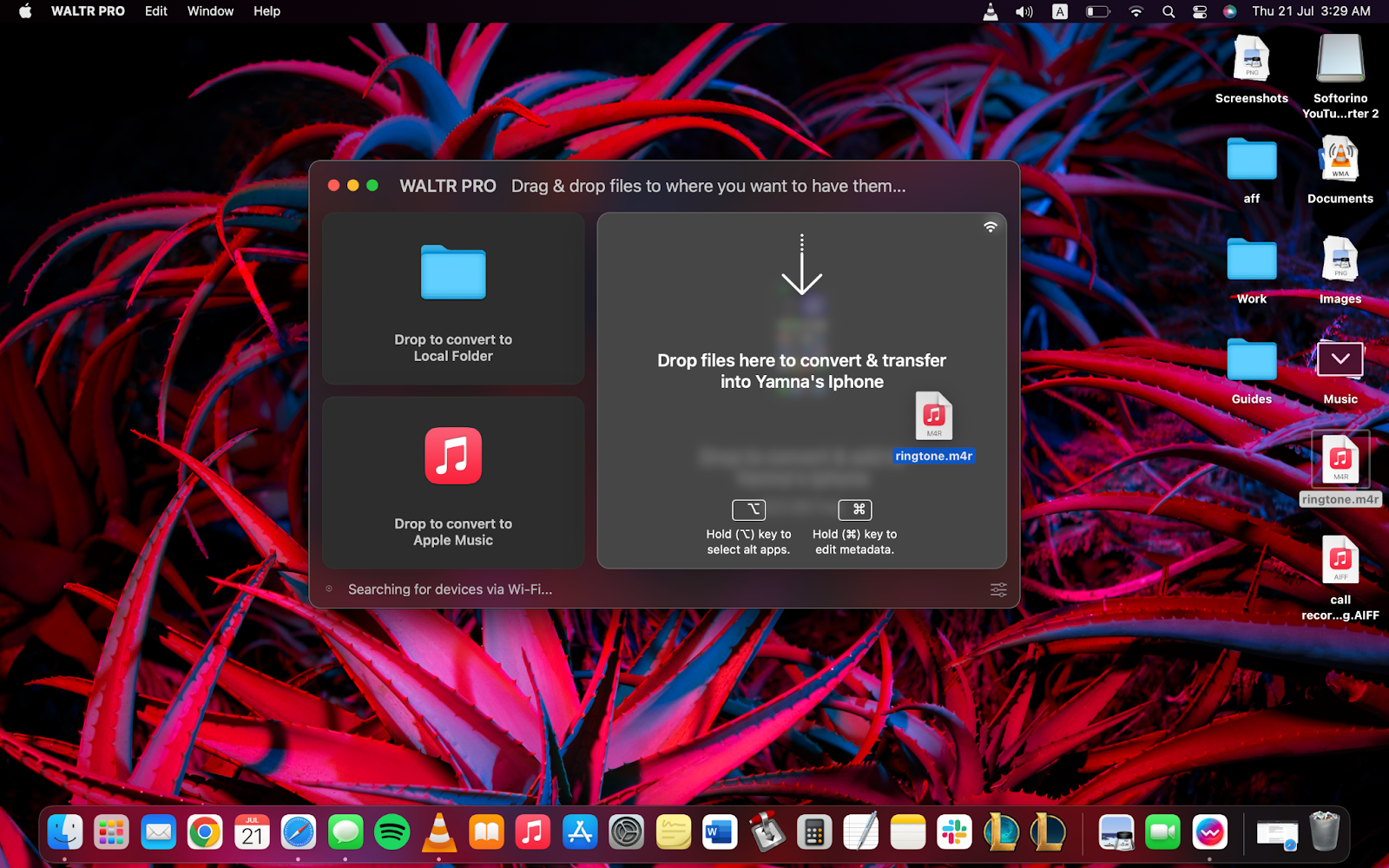Viewport: 1389px width, 868px height.
Task: Open Trash from the Dock
Action: click(x=1325, y=832)
